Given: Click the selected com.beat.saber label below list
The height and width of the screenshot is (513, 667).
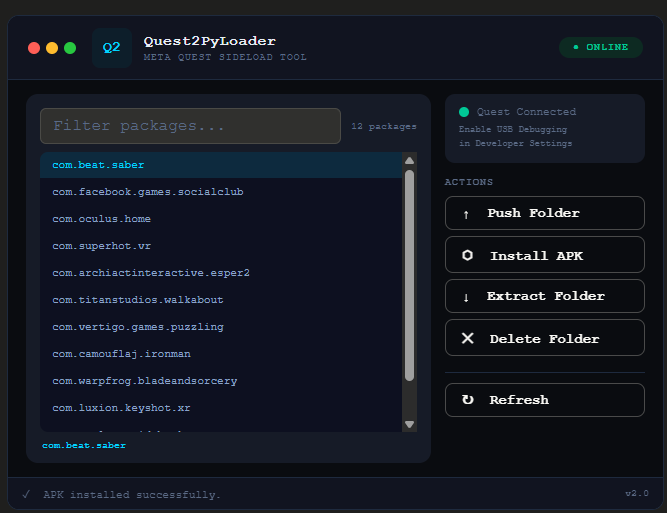Looking at the screenshot, I should 84,445.
